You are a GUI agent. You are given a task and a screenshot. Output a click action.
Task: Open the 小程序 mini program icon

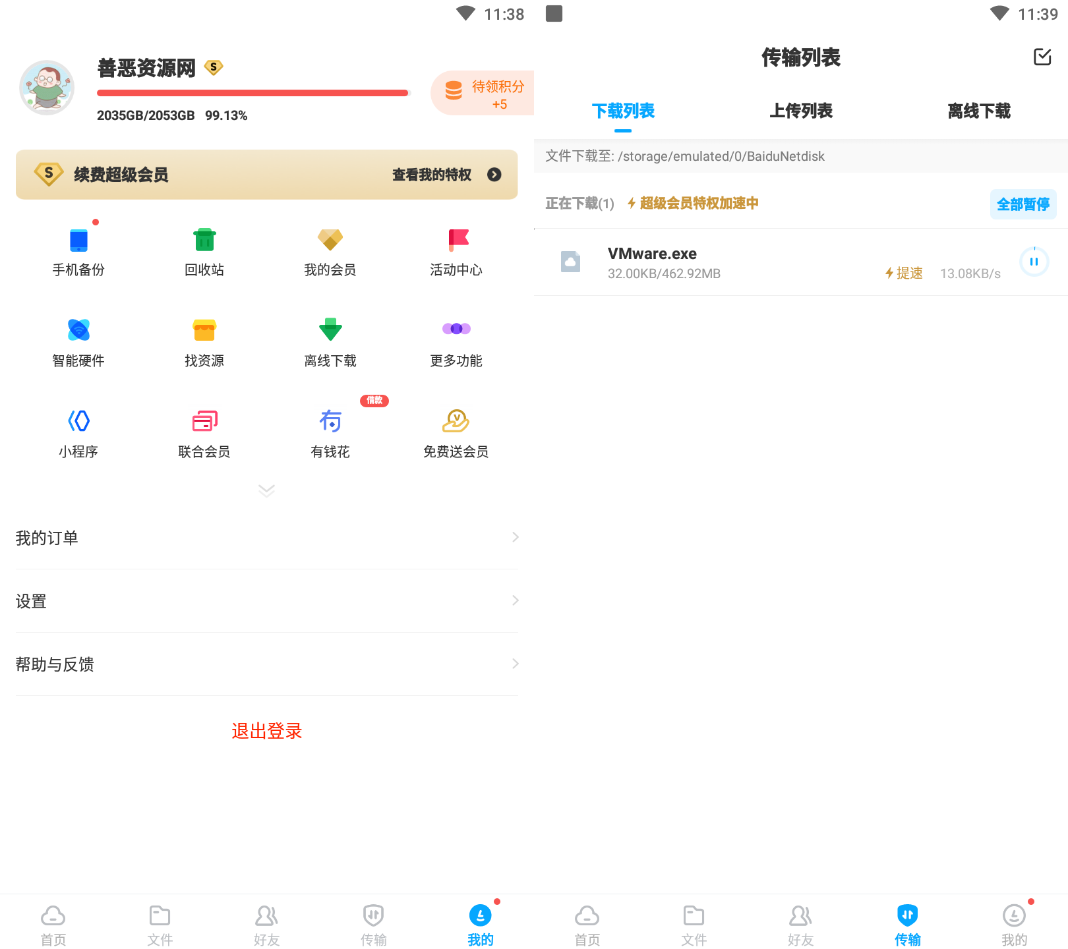78,421
